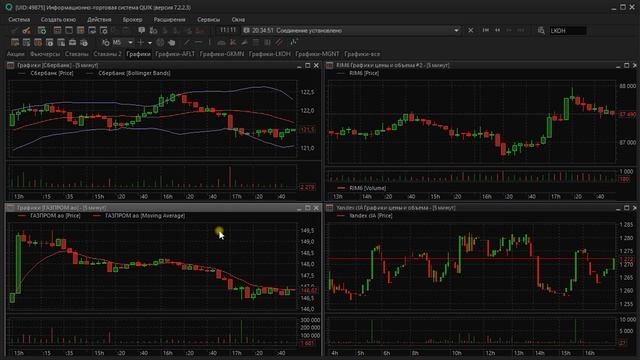
Task: Select the Графики tab
Action: [138, 54]
